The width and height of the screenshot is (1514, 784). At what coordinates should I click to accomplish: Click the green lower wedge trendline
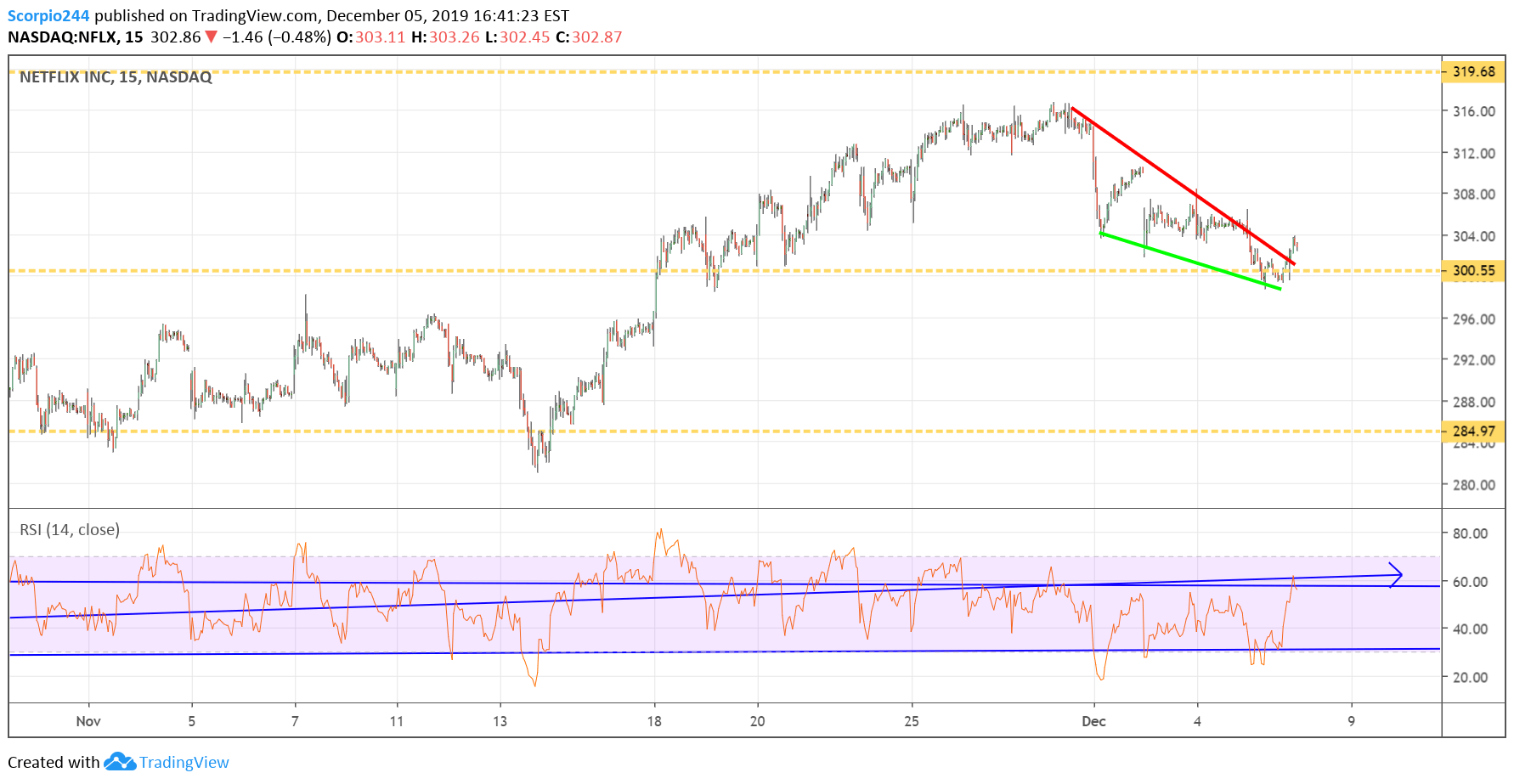point(1189,261)
